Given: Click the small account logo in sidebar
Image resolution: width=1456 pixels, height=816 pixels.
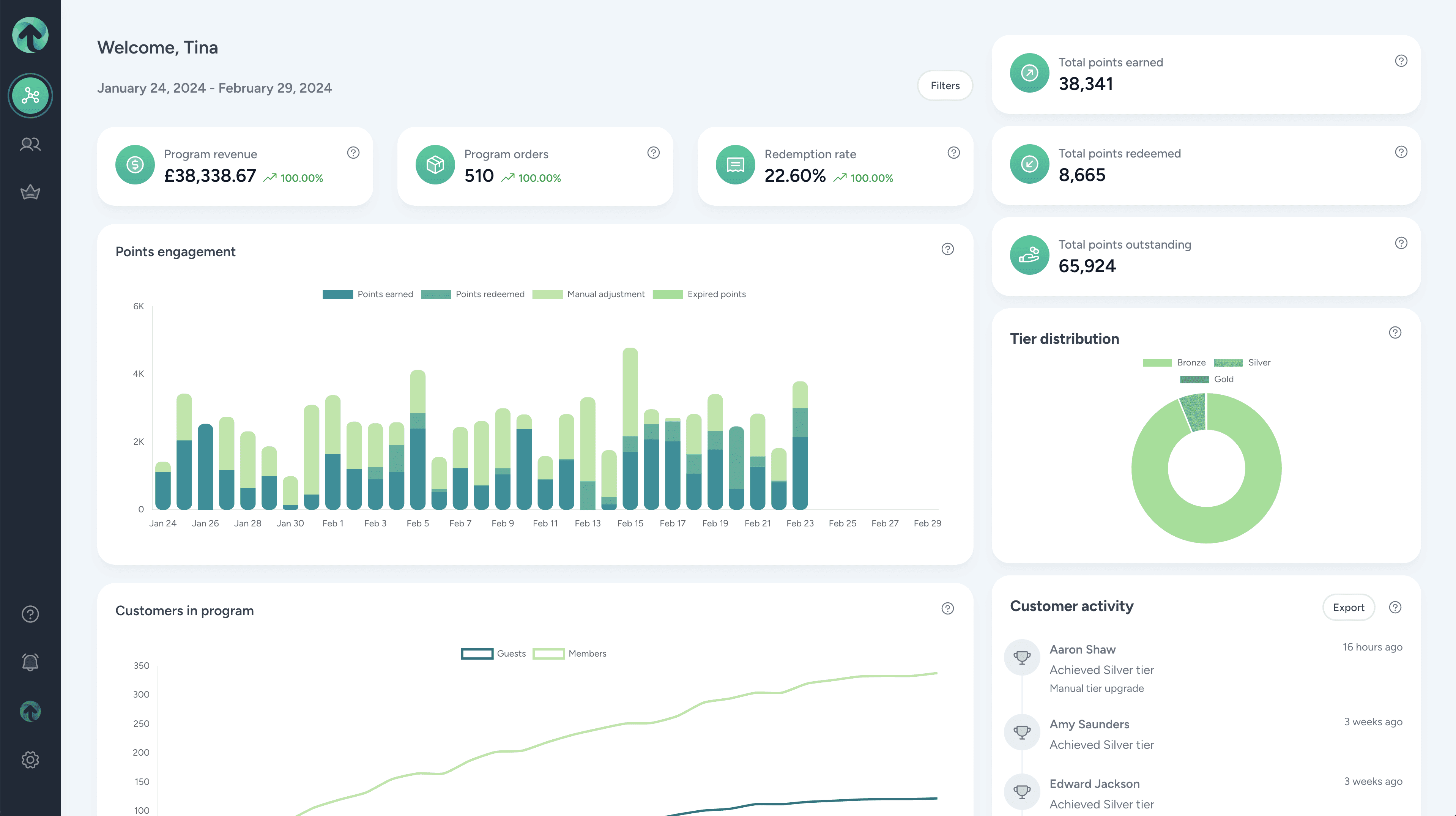Looking at the screenshot, I should 30,711.
